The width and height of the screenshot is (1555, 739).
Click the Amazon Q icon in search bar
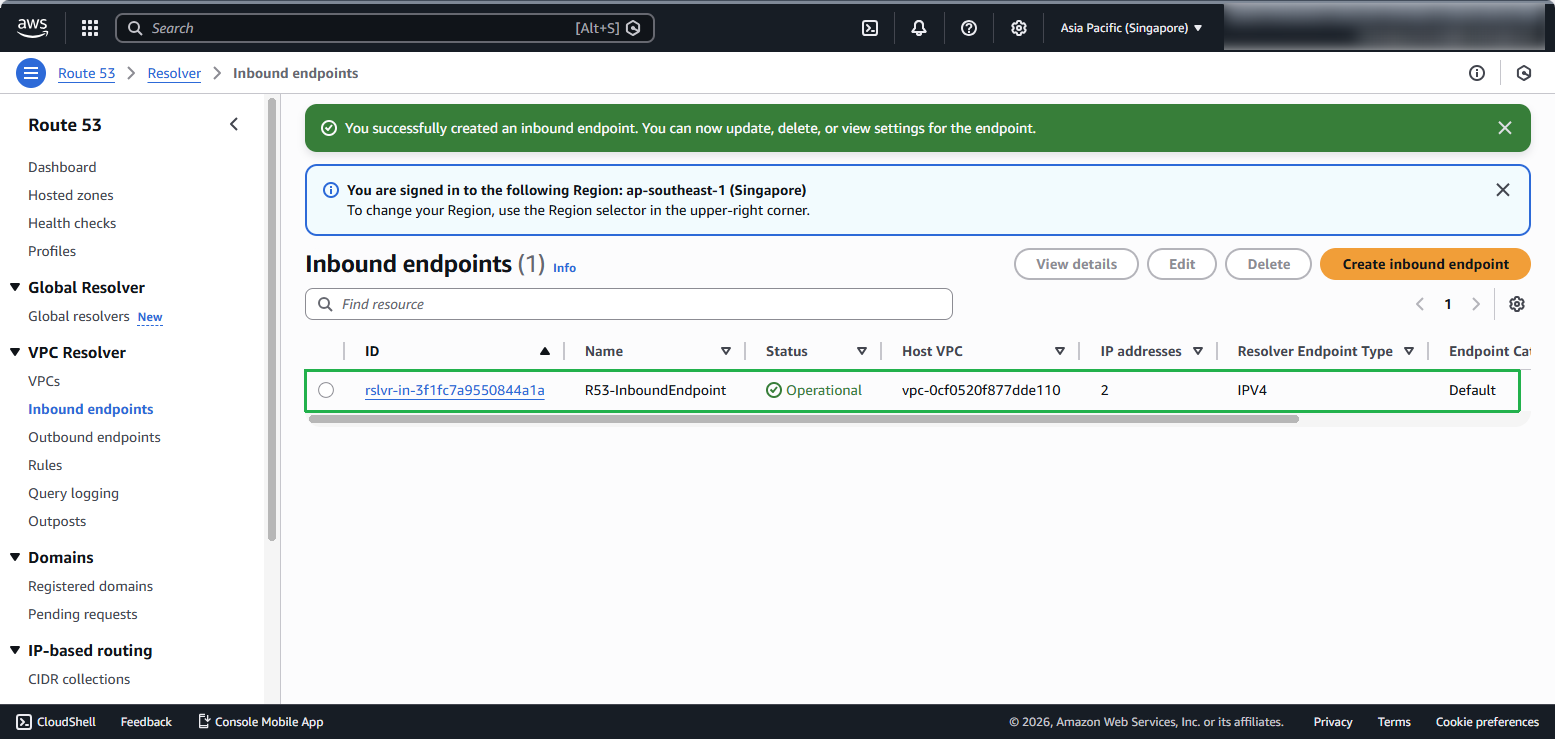pyautogui.click(x=633, y=28)
